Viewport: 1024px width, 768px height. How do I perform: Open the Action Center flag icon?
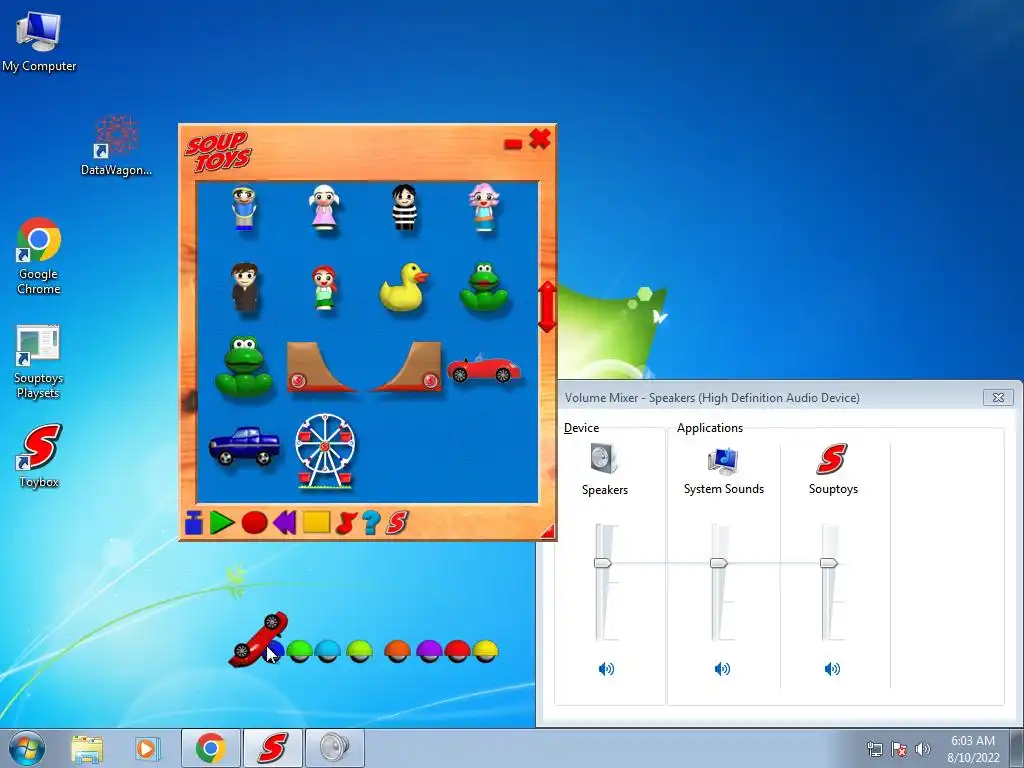[x=899, y=749]
